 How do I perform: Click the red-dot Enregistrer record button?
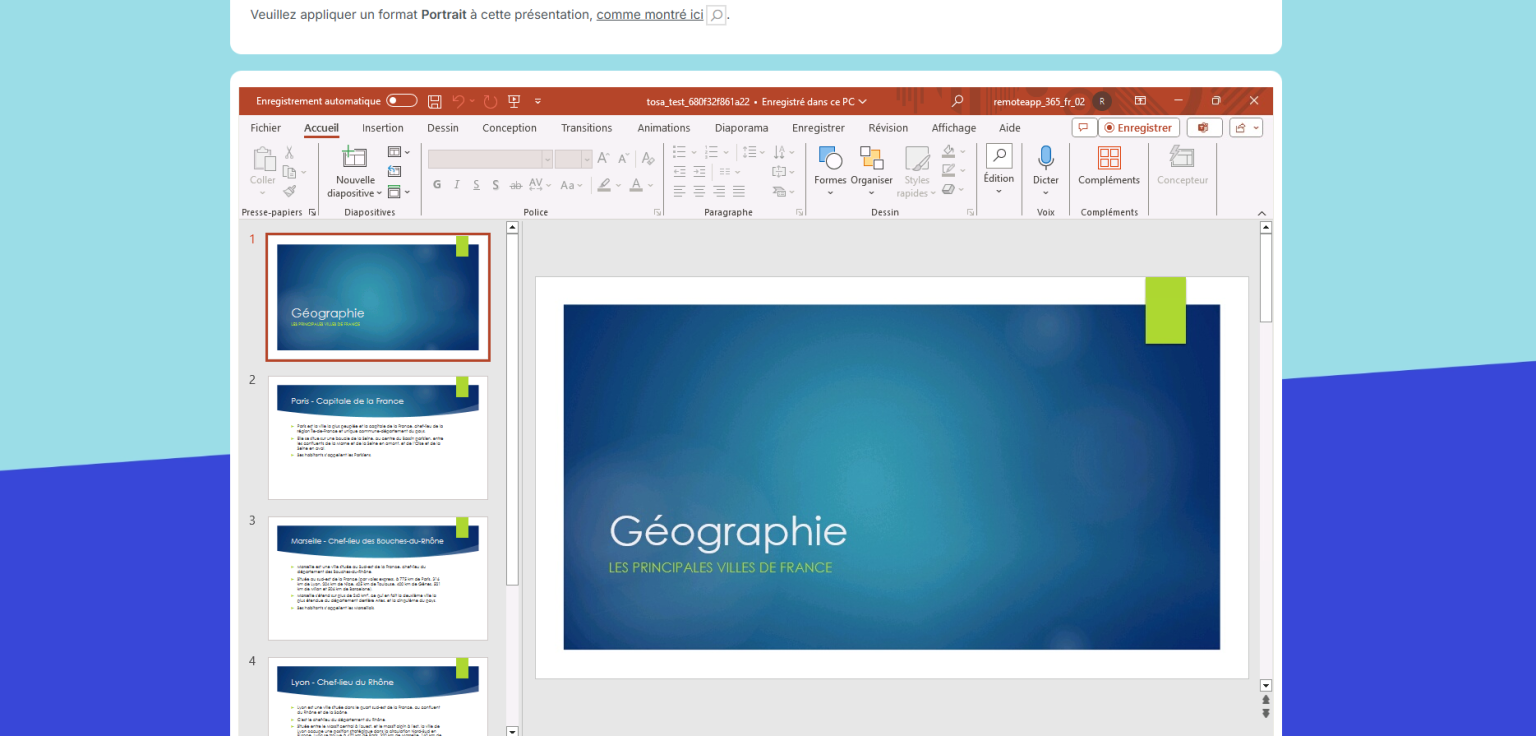[x=1138, y=128]
